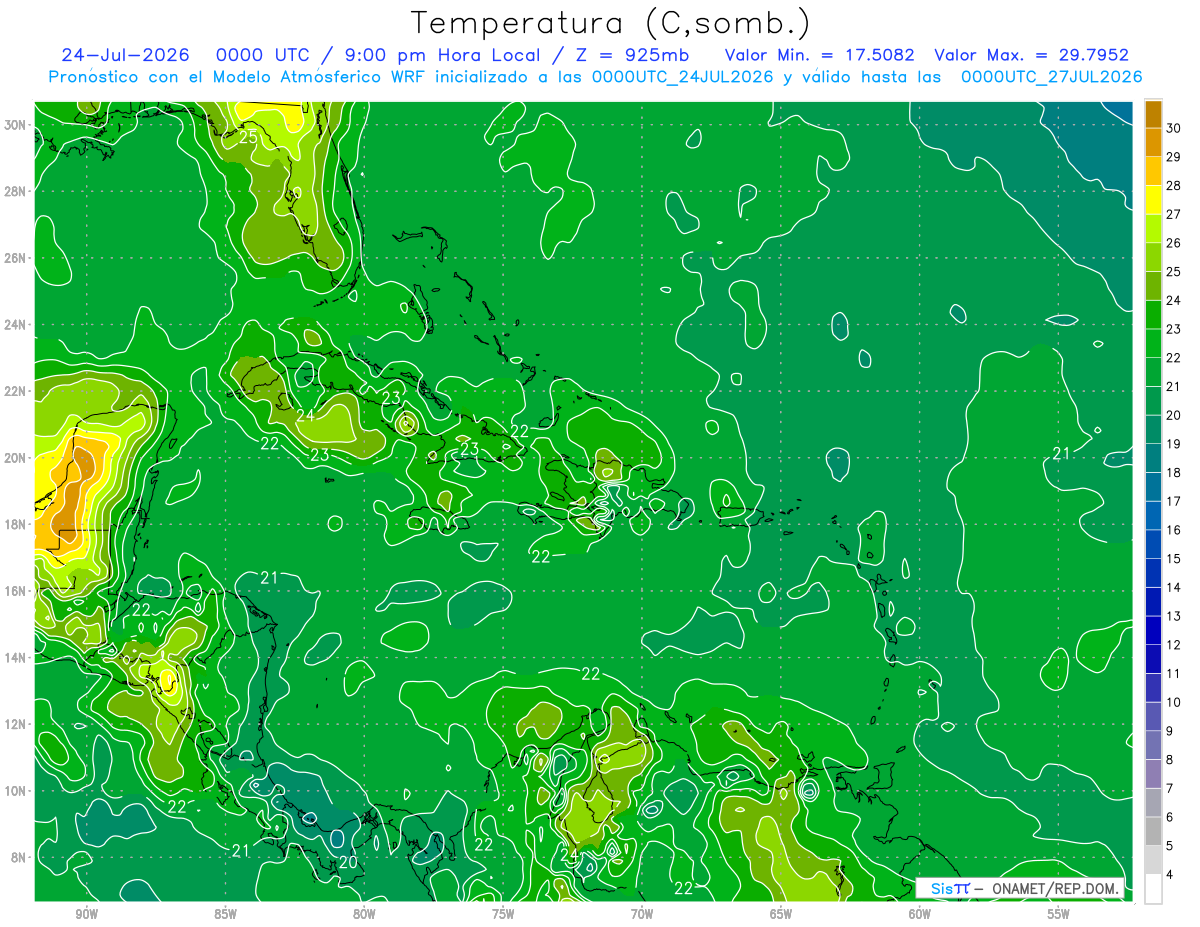Click the legend scale label "10"

1174,702
